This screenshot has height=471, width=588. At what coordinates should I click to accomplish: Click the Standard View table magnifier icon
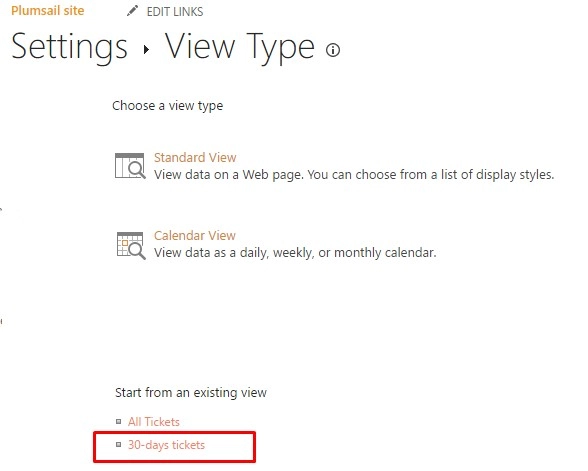[130, 166]
